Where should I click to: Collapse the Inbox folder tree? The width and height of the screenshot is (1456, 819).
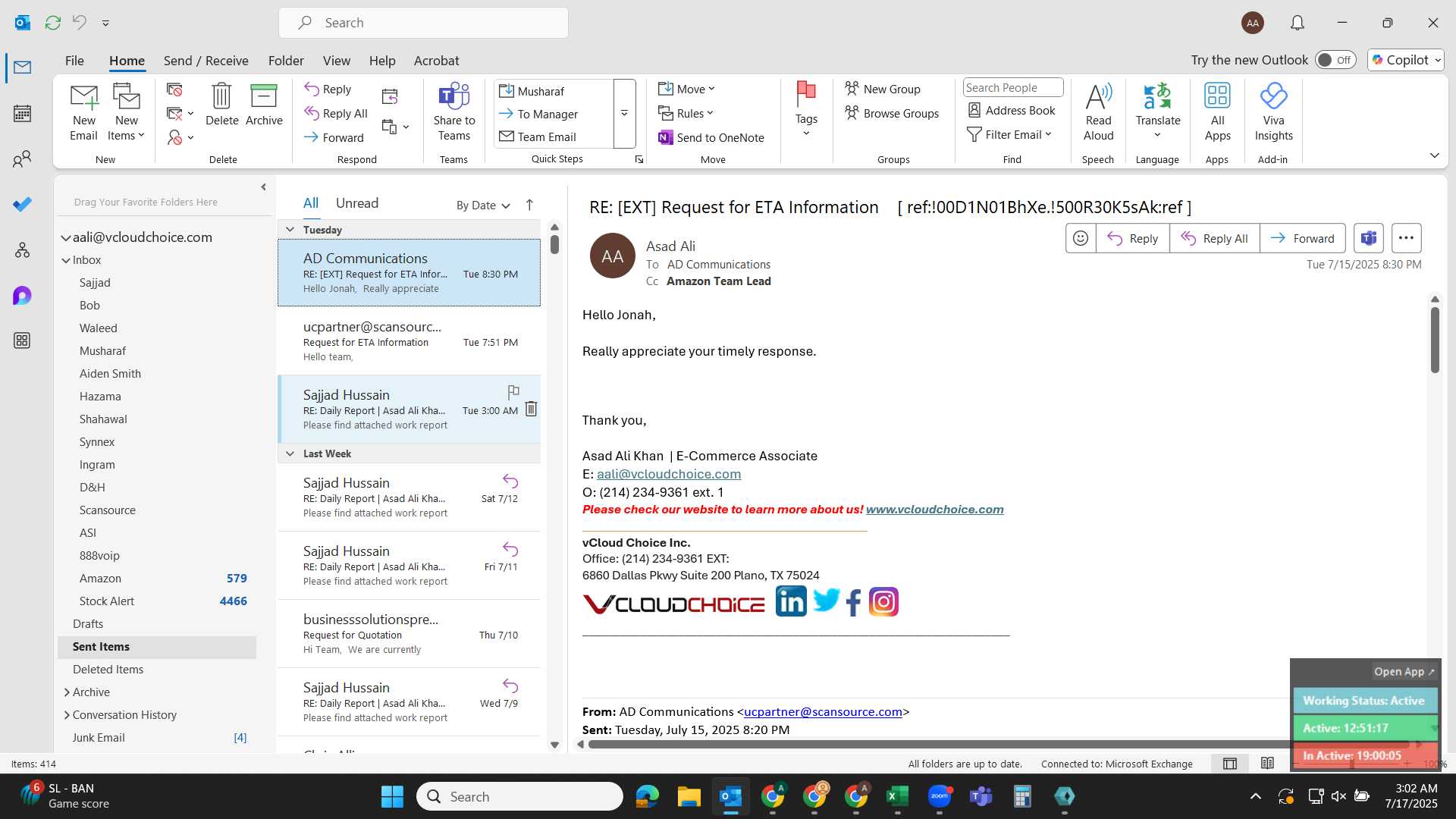(x=66, y=260)
